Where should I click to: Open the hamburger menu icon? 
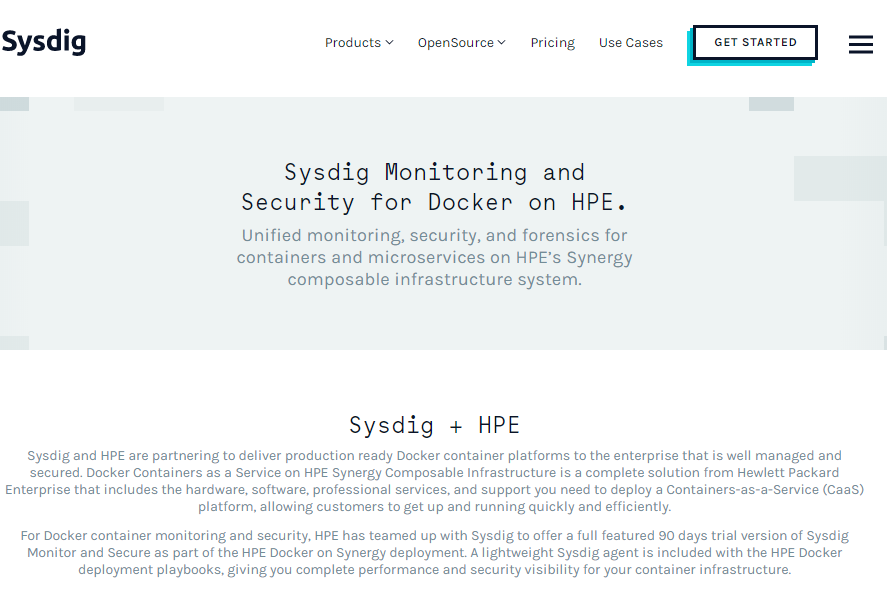pos(860,44)
